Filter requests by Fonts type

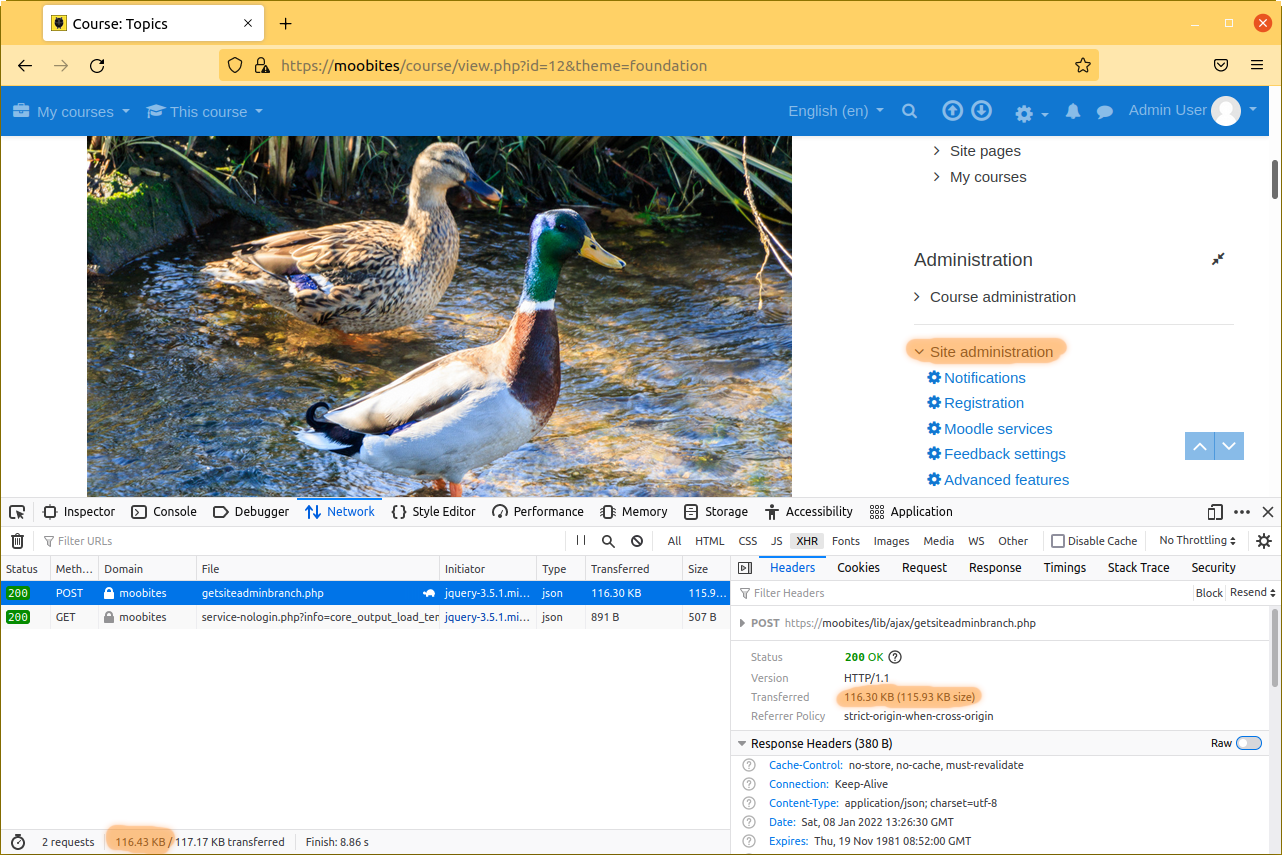pyautogui.click(x=846, y=541)
